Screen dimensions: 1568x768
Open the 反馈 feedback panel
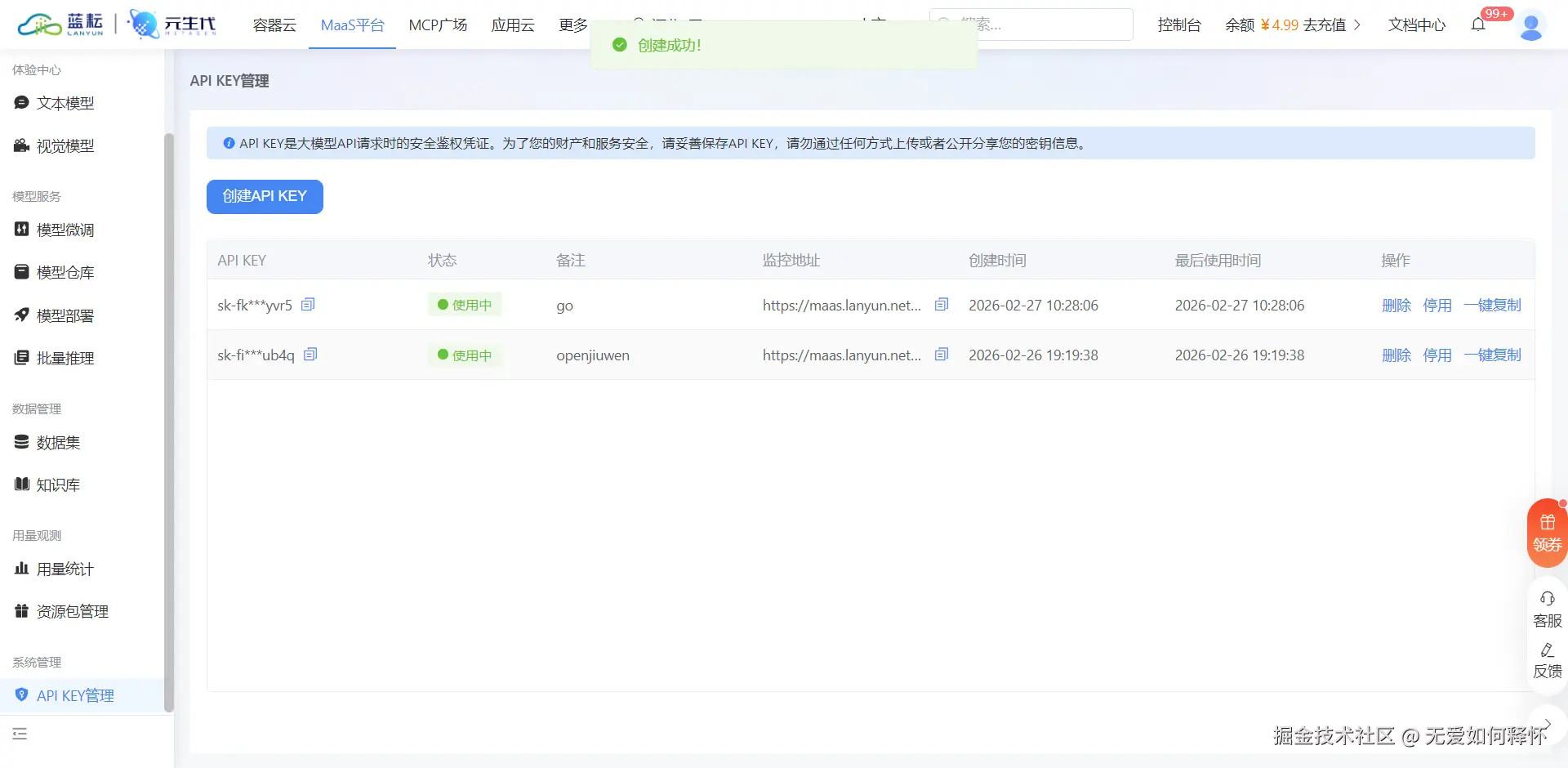1547,660
